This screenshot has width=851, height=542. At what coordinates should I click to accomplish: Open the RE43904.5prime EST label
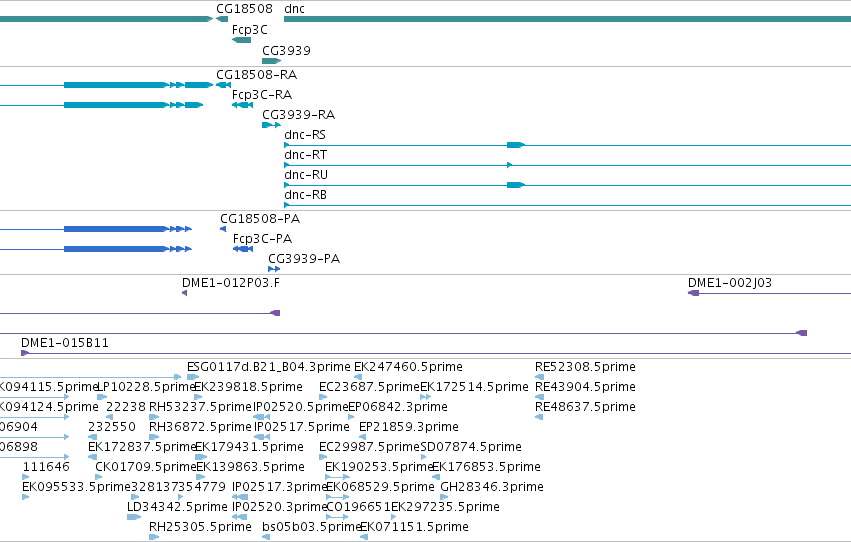pyautogui.click(x=585, y=387)
